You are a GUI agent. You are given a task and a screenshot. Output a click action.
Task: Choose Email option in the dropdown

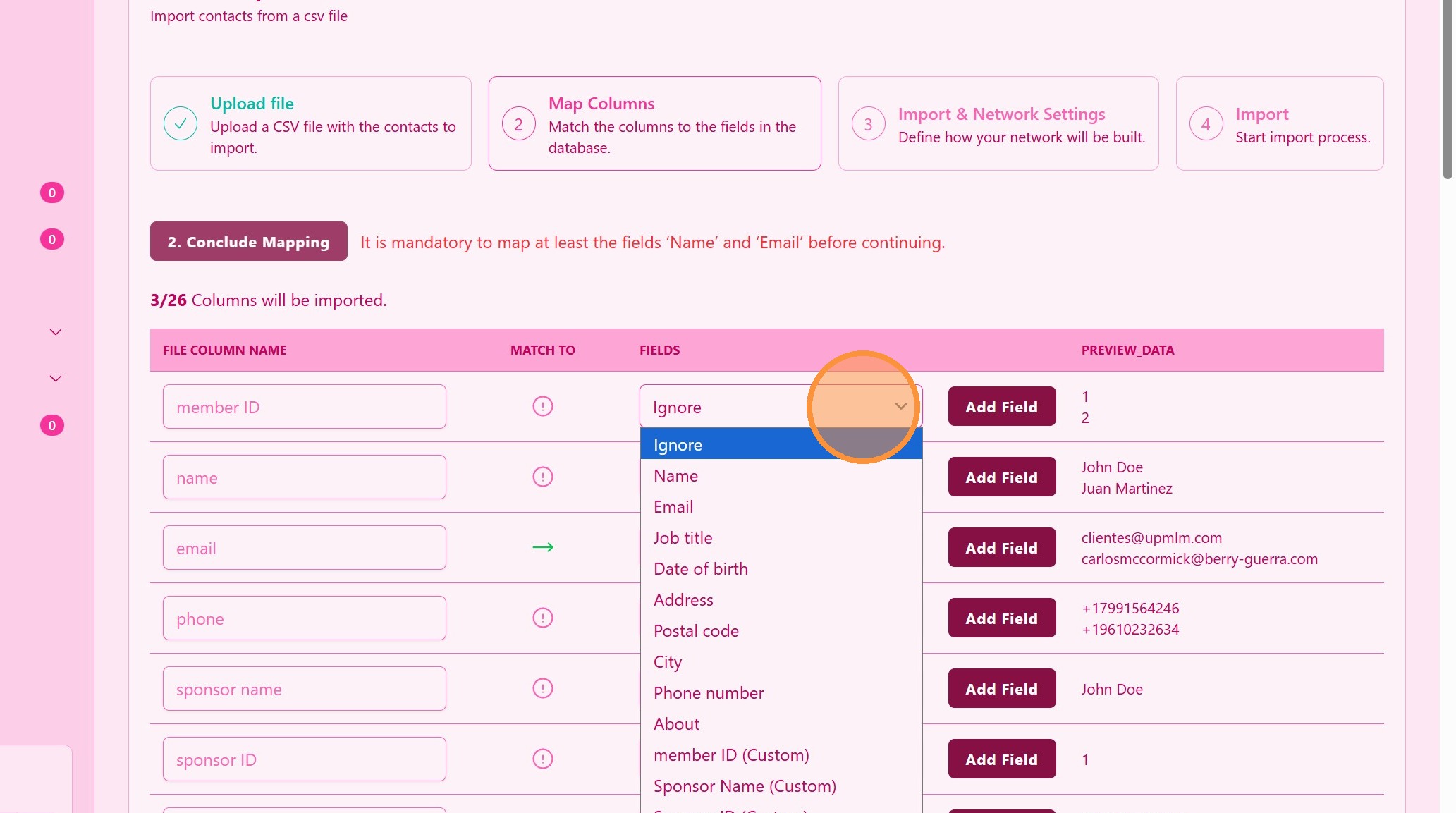tap(673, 507)
